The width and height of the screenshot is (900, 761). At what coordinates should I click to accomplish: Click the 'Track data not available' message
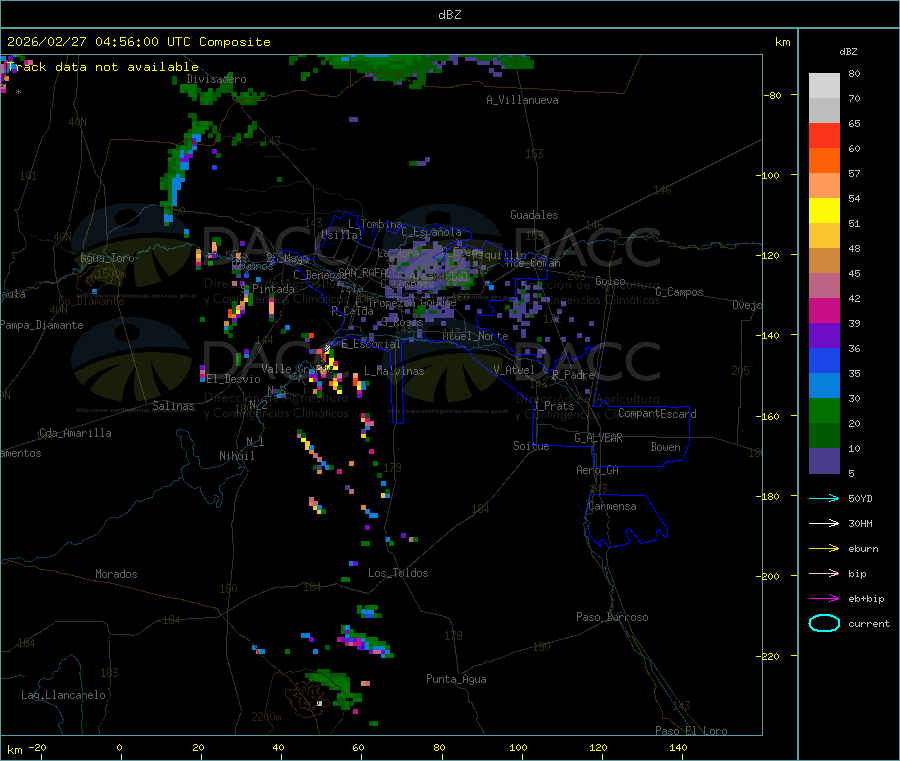click(103, 67)
